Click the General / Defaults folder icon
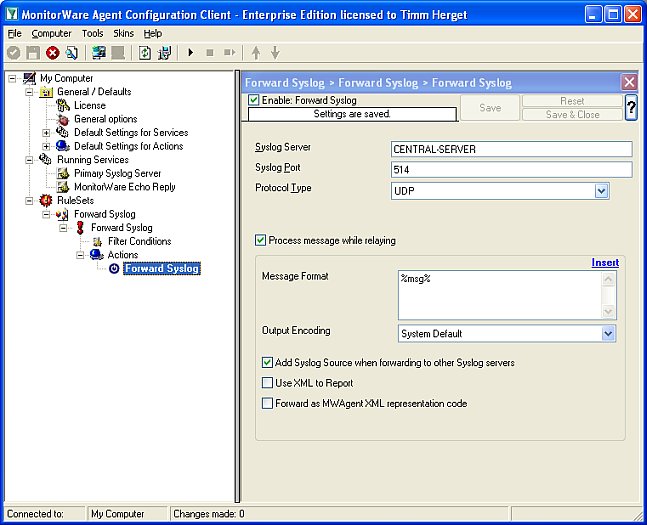This screenshot has width=647, height=525. tap(46, 92)
